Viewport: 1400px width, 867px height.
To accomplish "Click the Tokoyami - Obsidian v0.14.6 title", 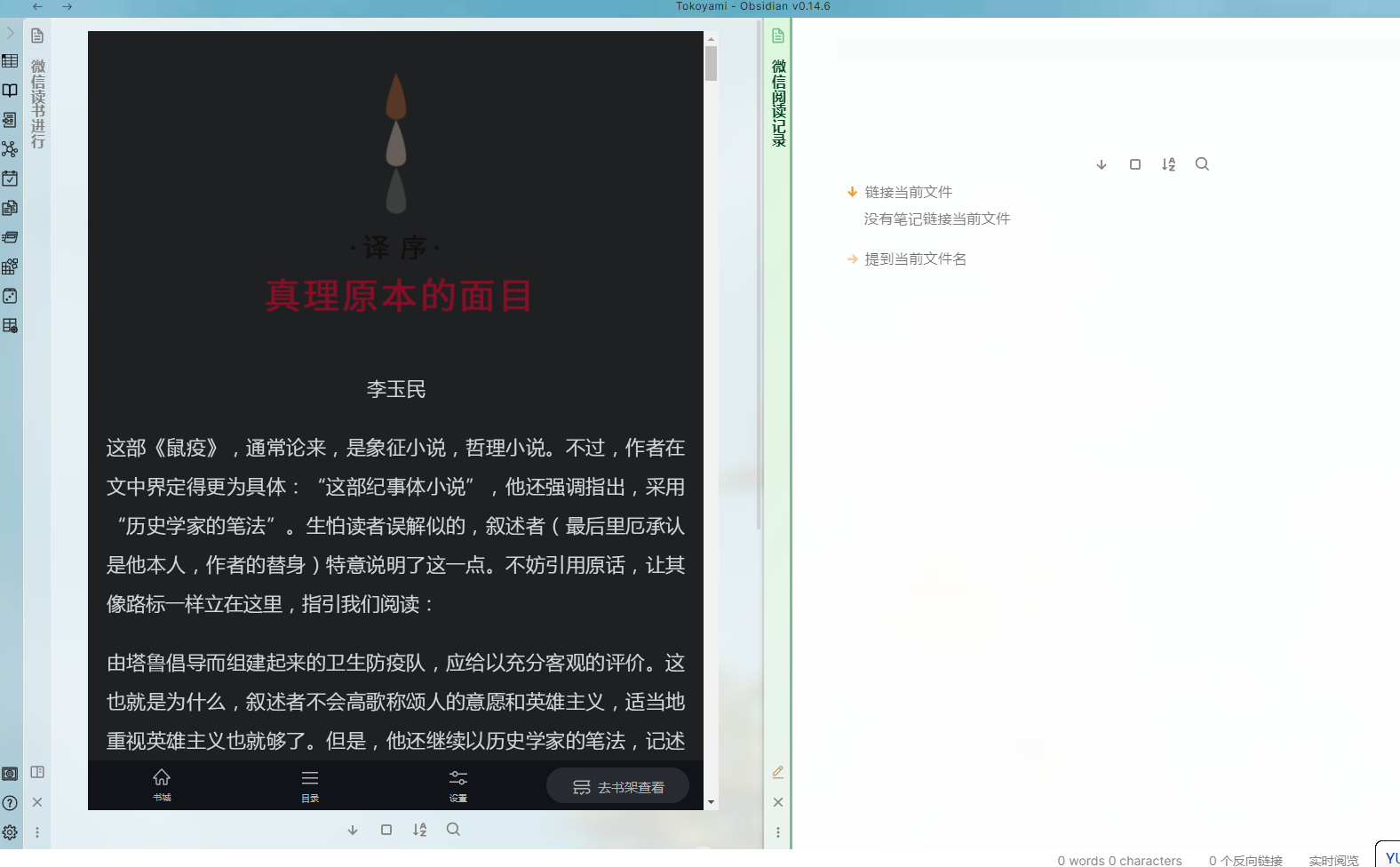I will pyautogui.click(x=753, y=6).
